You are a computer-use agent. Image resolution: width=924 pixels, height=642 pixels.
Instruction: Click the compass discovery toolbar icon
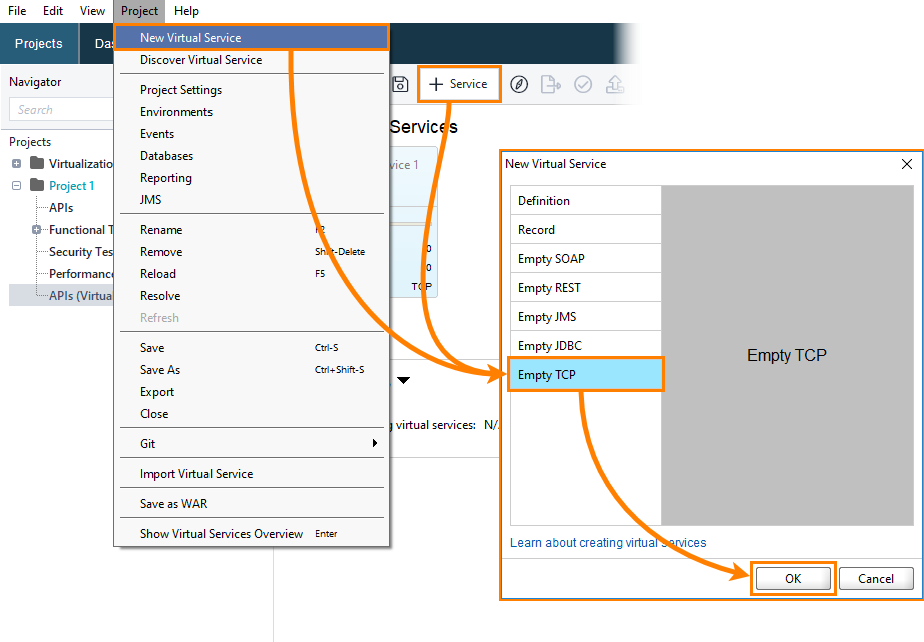point(518,84)
